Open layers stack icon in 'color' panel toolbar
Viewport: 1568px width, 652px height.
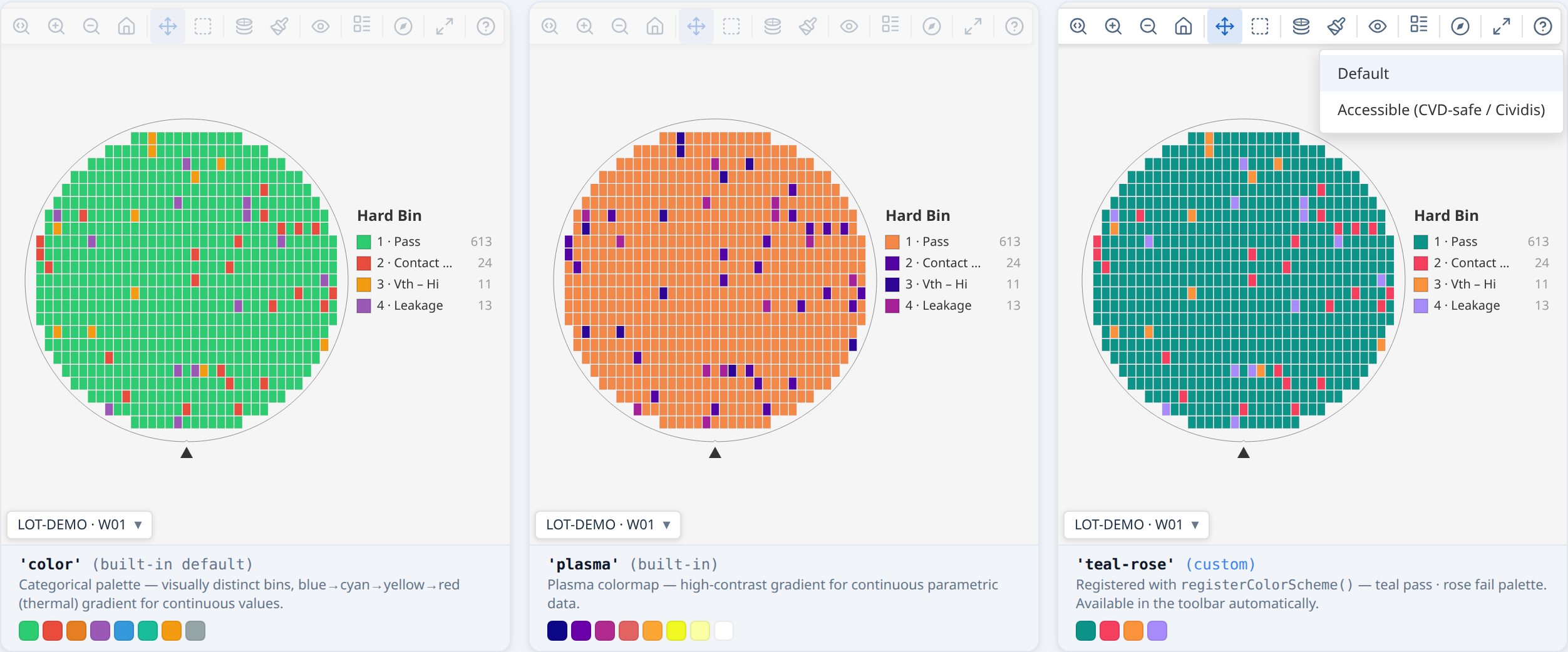pos(244,26)
